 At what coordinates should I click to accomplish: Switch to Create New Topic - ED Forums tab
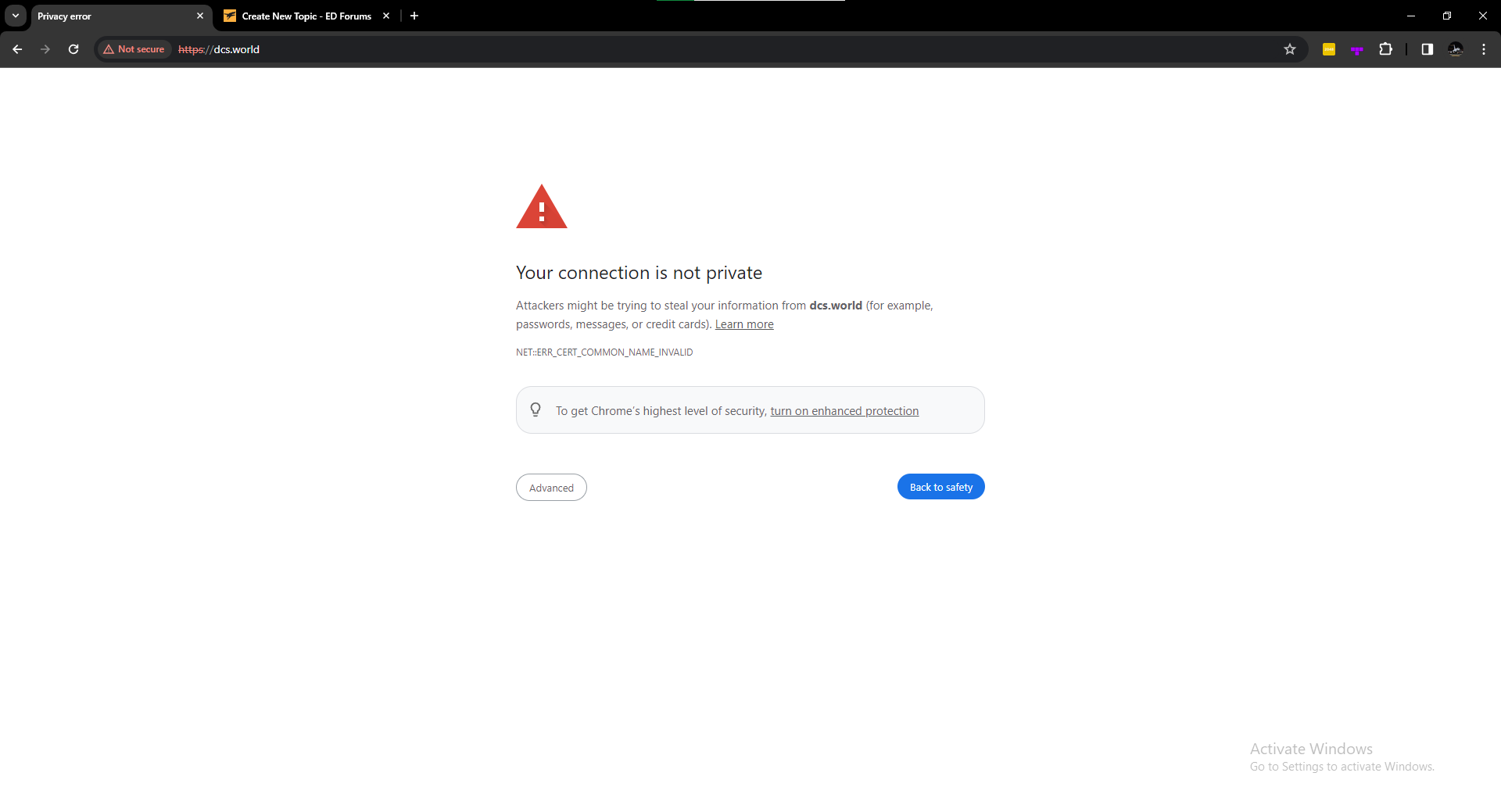306,16
